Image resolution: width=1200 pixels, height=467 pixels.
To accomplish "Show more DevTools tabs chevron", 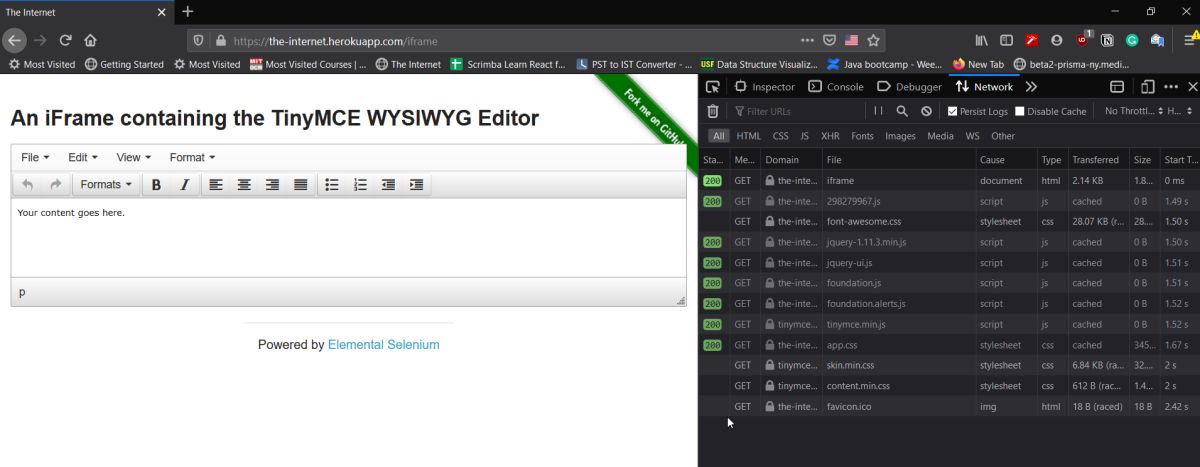I will click(1032, 87).
